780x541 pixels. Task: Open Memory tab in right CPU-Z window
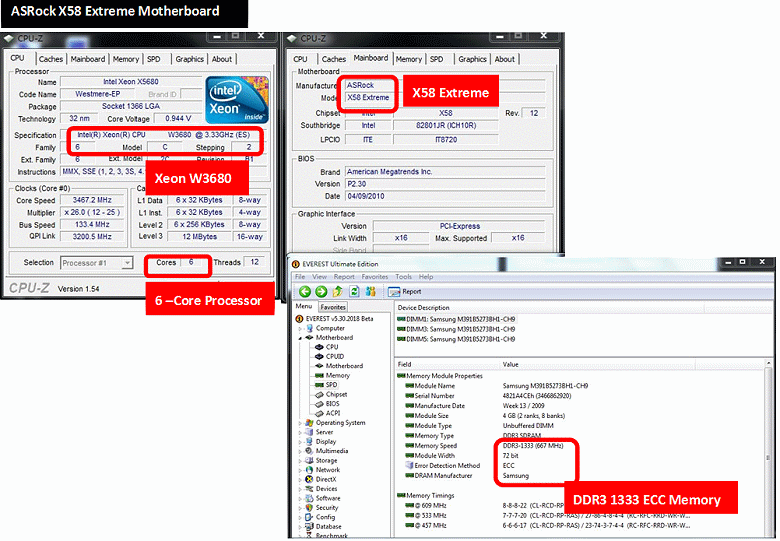(408, 59)
